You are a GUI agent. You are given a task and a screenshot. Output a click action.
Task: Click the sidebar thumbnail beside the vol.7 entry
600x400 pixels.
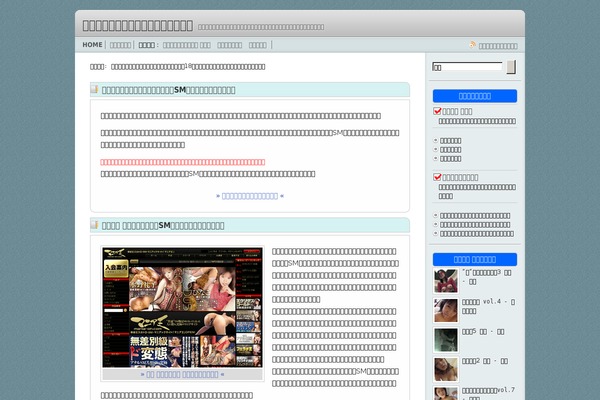click(446, 393)
